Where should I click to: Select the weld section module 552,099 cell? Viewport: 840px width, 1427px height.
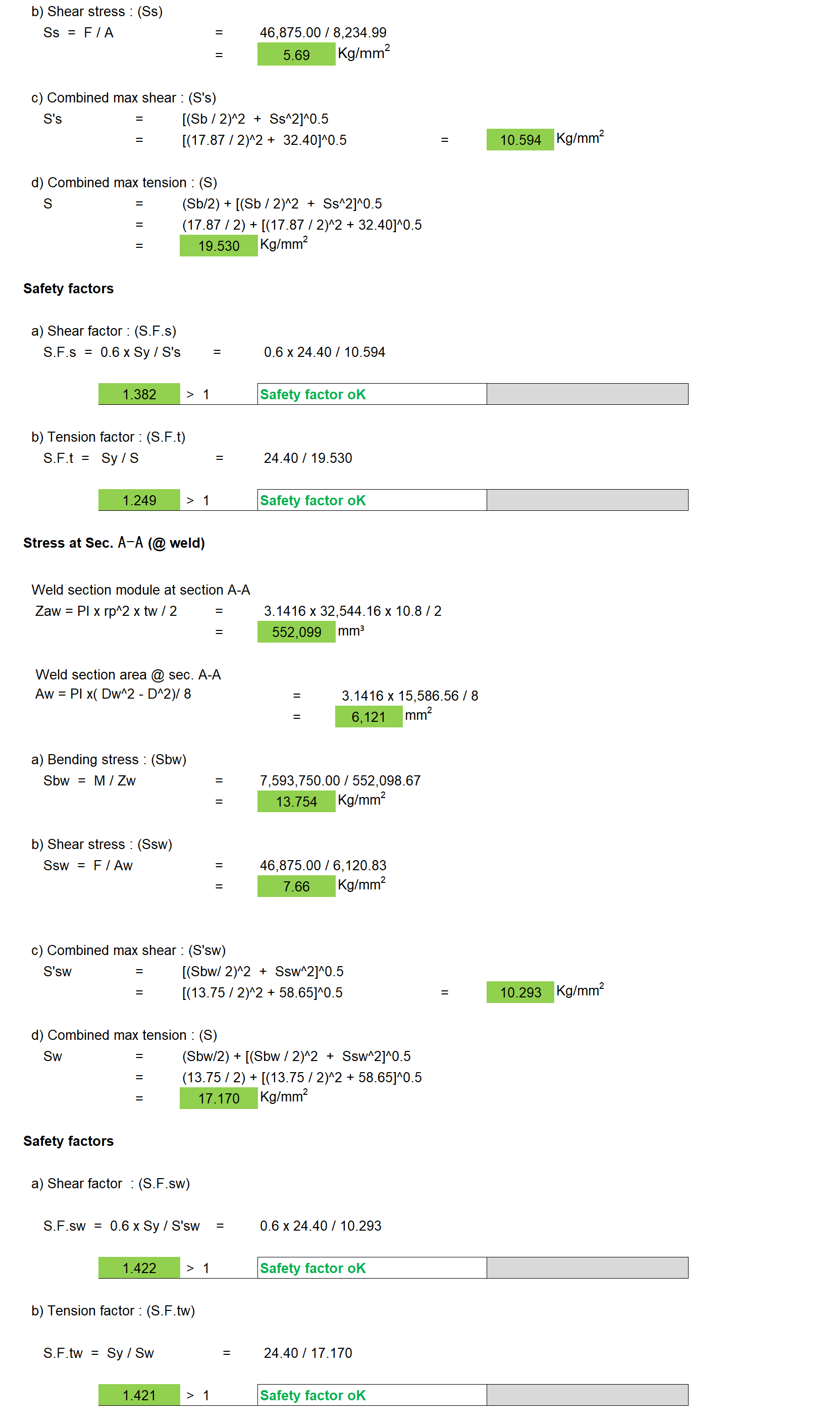tap(296, 632)
